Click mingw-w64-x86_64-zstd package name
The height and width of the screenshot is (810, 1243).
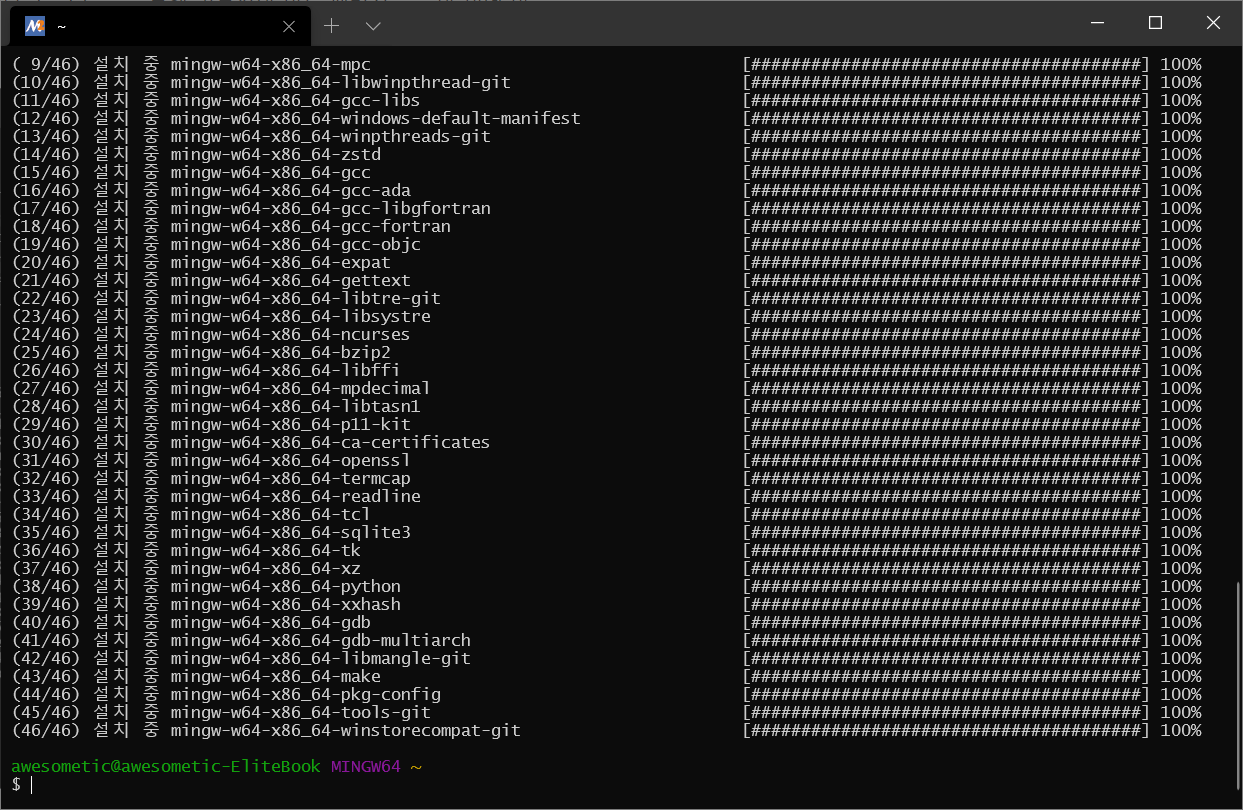click(276, 154)
